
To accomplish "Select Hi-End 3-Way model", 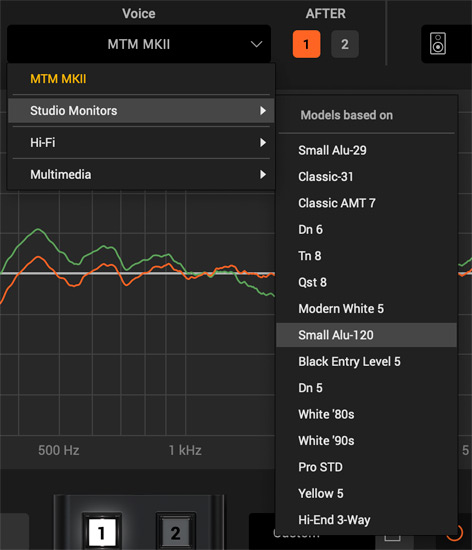I will tap(366, 520).
